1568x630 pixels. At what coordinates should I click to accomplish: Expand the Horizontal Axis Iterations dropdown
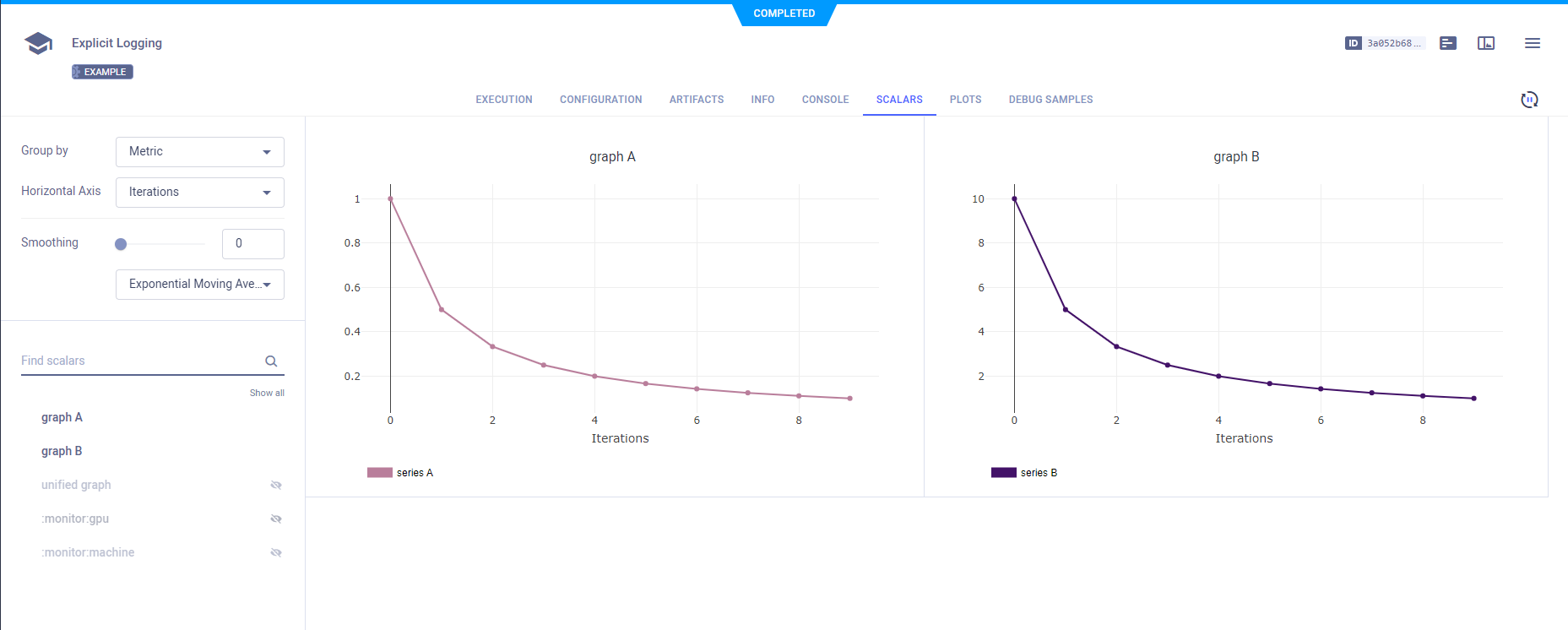pyautogui.click(x=199, y=193)
